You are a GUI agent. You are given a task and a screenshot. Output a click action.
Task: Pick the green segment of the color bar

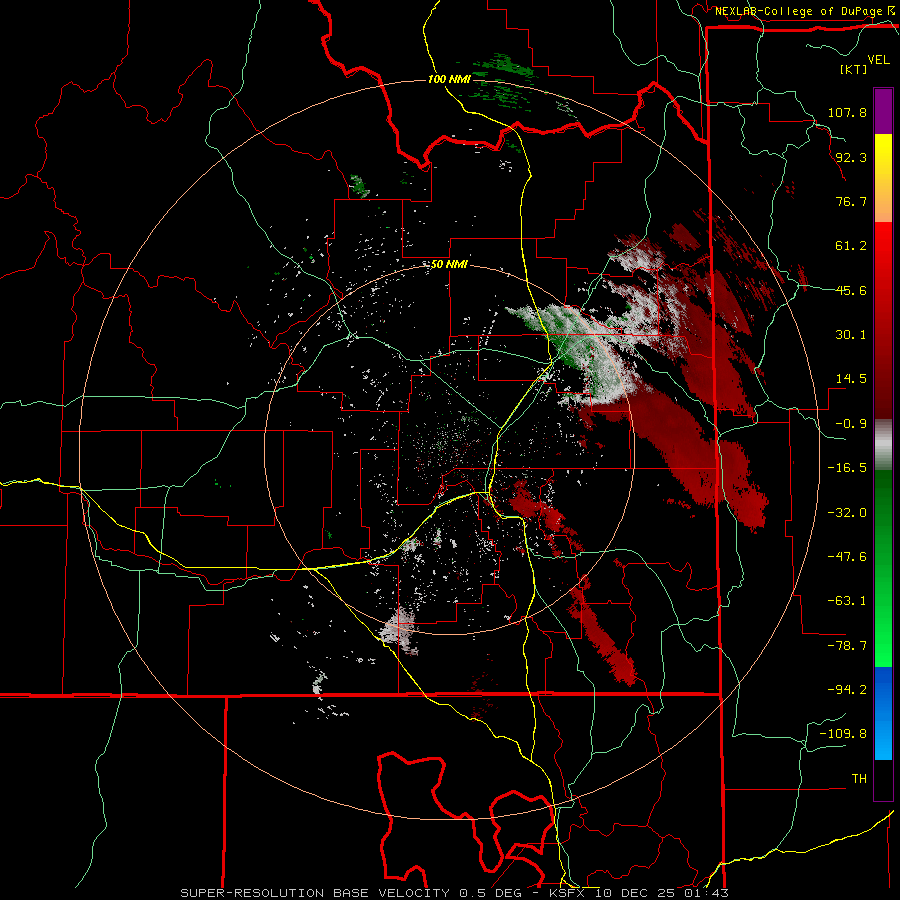(x=883, y=568)
